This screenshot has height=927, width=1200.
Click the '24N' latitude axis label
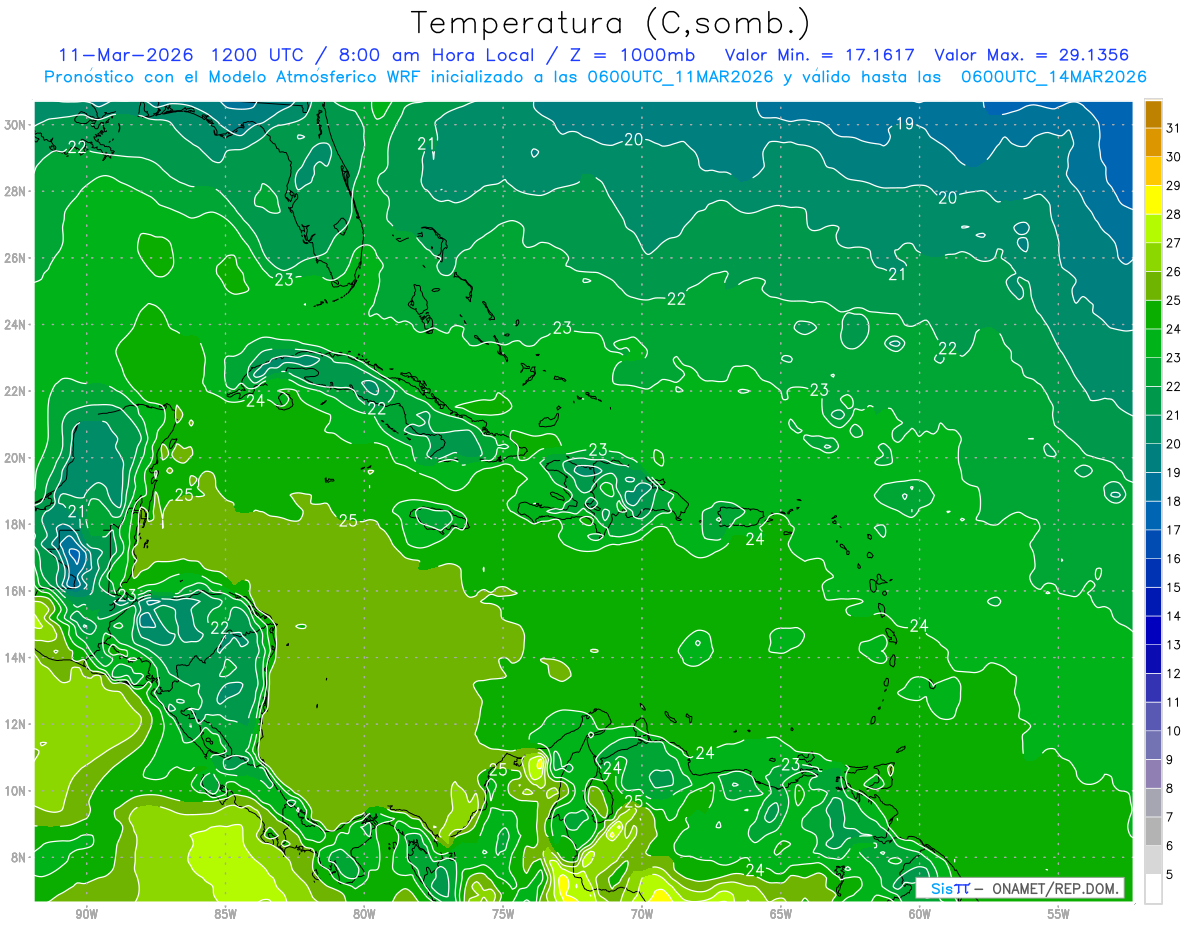15,325
